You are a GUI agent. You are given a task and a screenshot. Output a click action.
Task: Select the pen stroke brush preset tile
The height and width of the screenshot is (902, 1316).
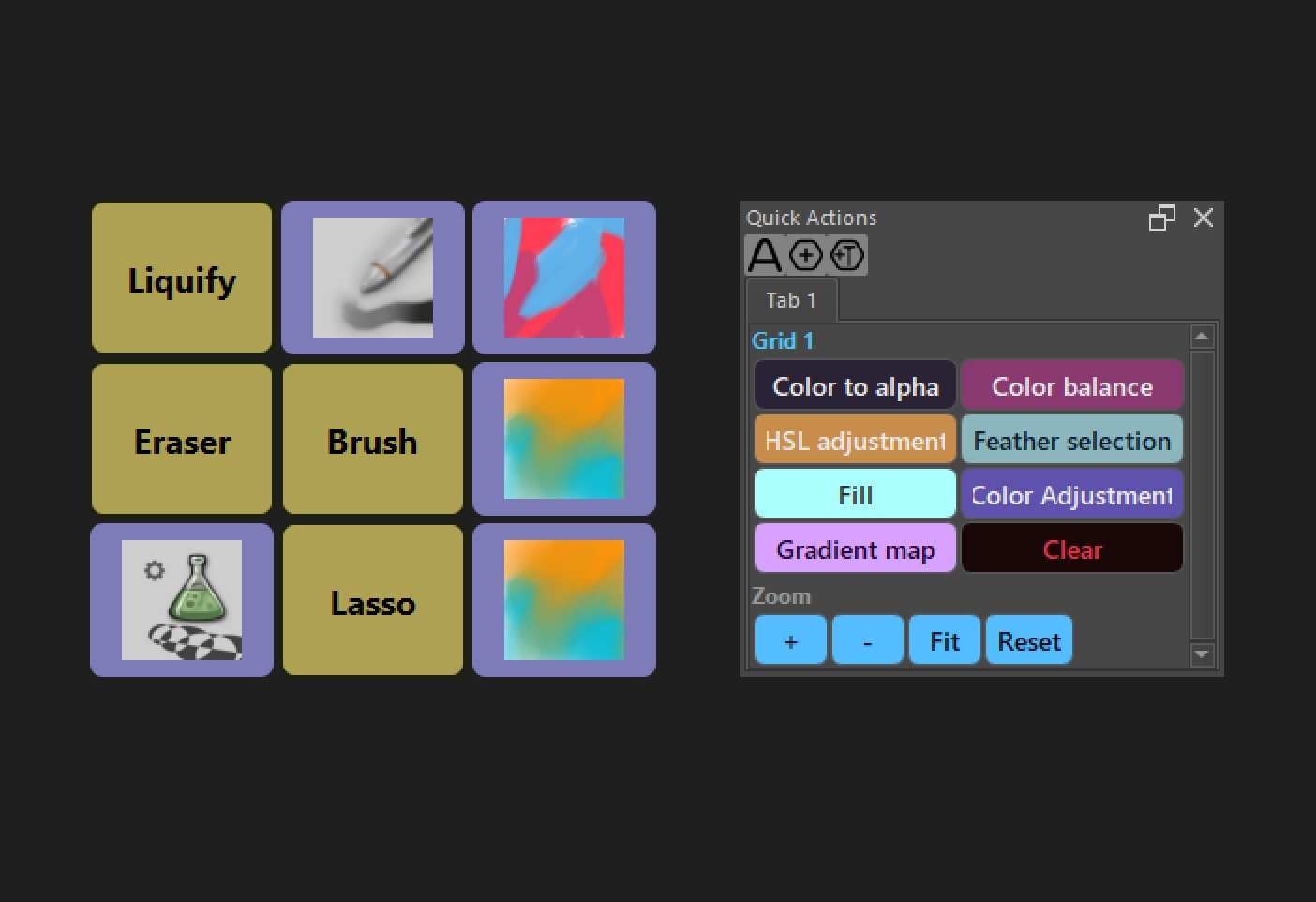373,278
